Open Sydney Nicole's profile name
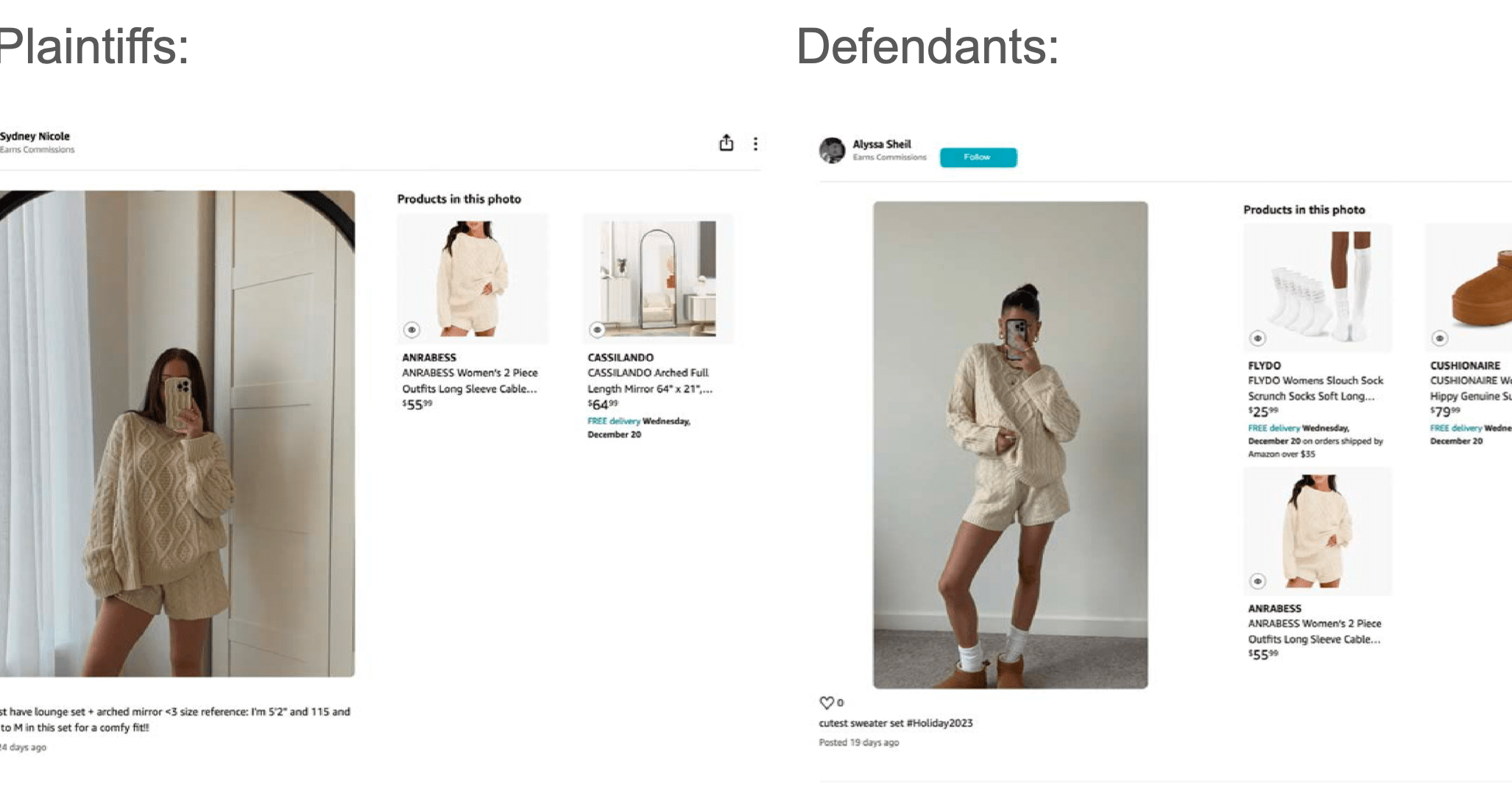 click(x=35, y=136)
